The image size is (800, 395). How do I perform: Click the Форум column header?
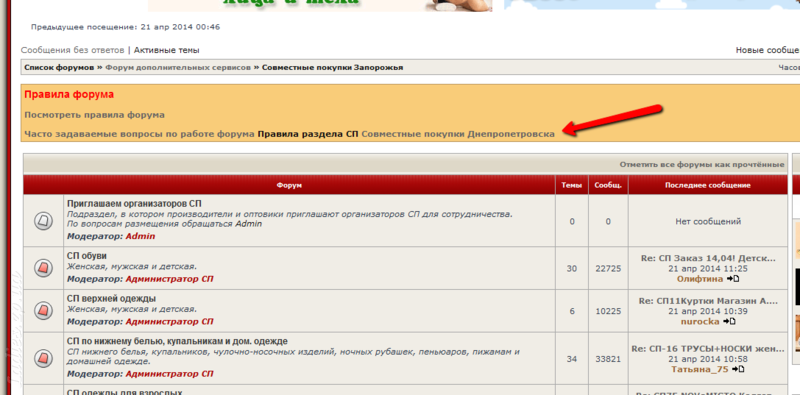coord(289,185)
